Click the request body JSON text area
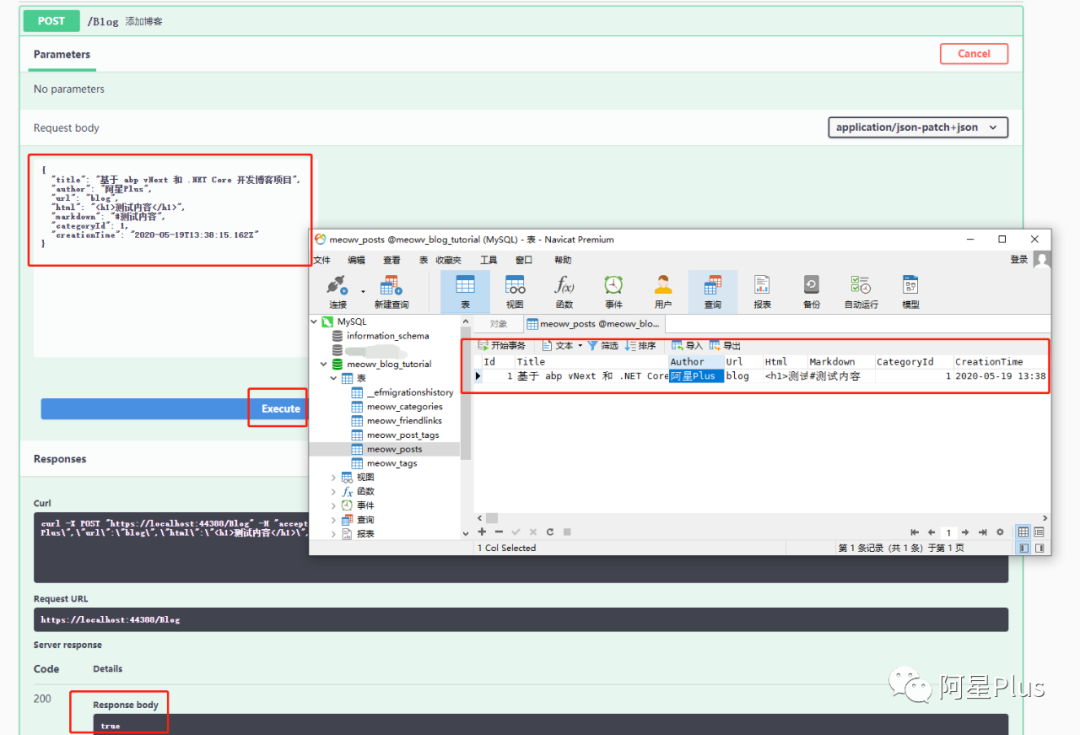This screenshot has width=1080, height=735. click(x=170, y=256)
